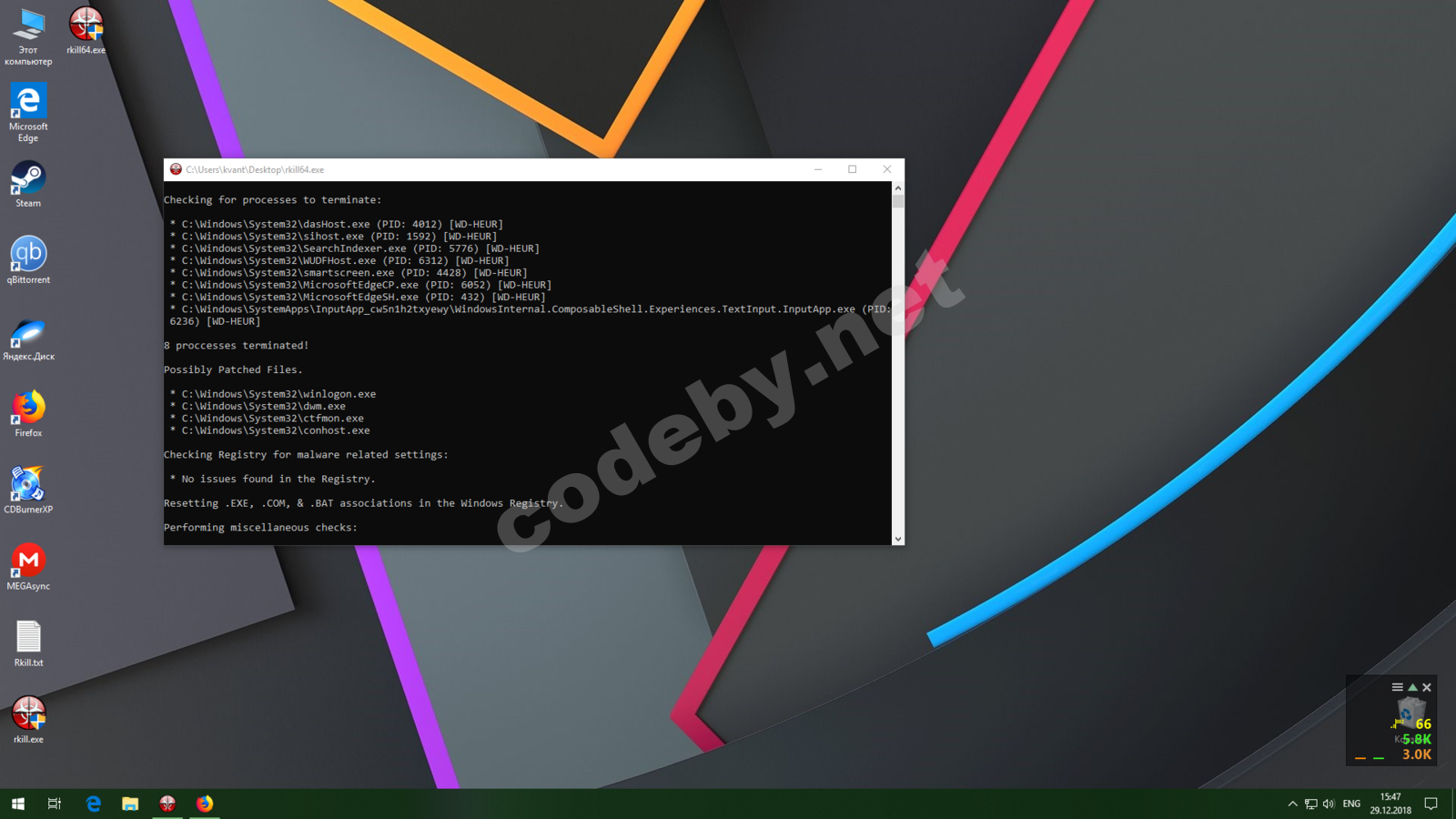Select the MEGAsync desktop shortcut
The height and width of the screenshot is (819, 1456).
click(x=28, y=567)
